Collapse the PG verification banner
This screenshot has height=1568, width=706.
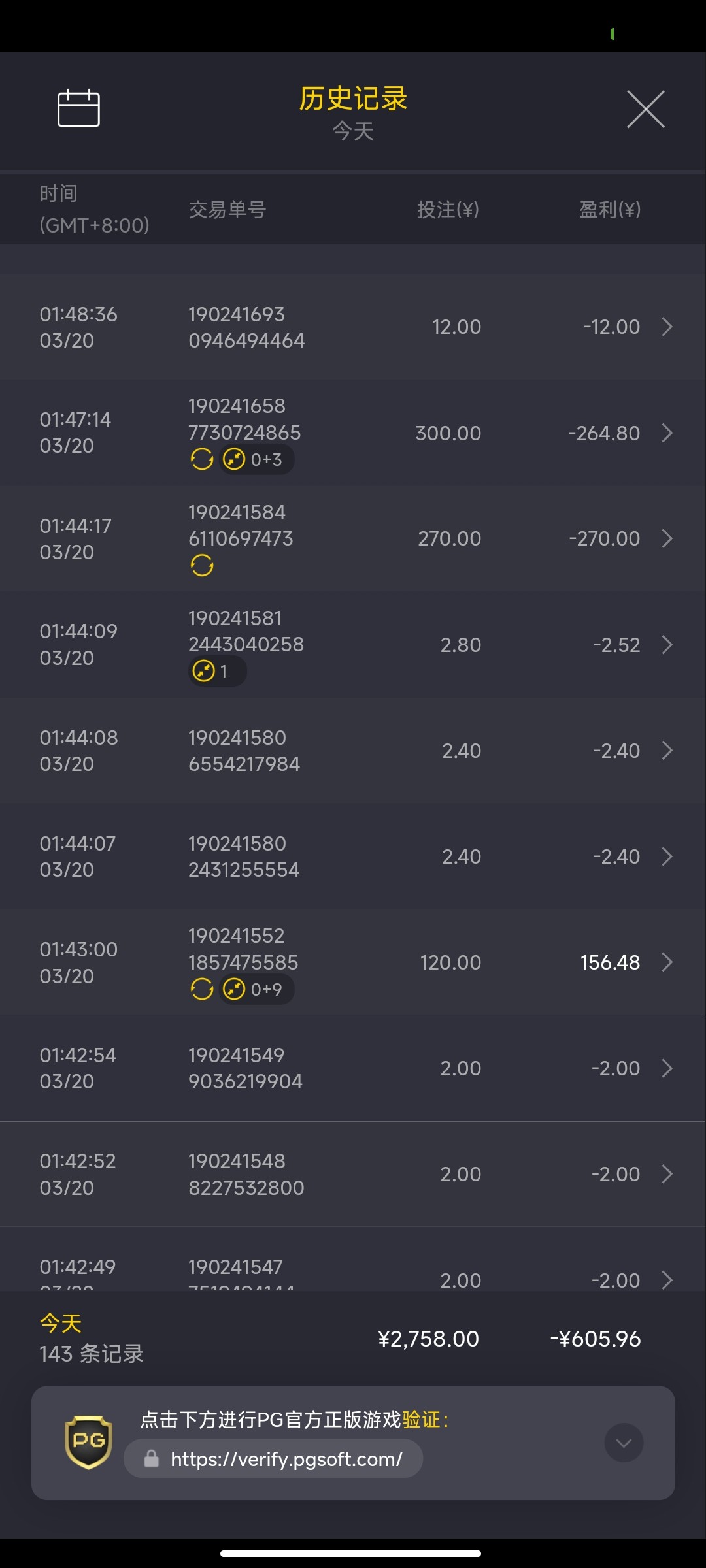624,1443
